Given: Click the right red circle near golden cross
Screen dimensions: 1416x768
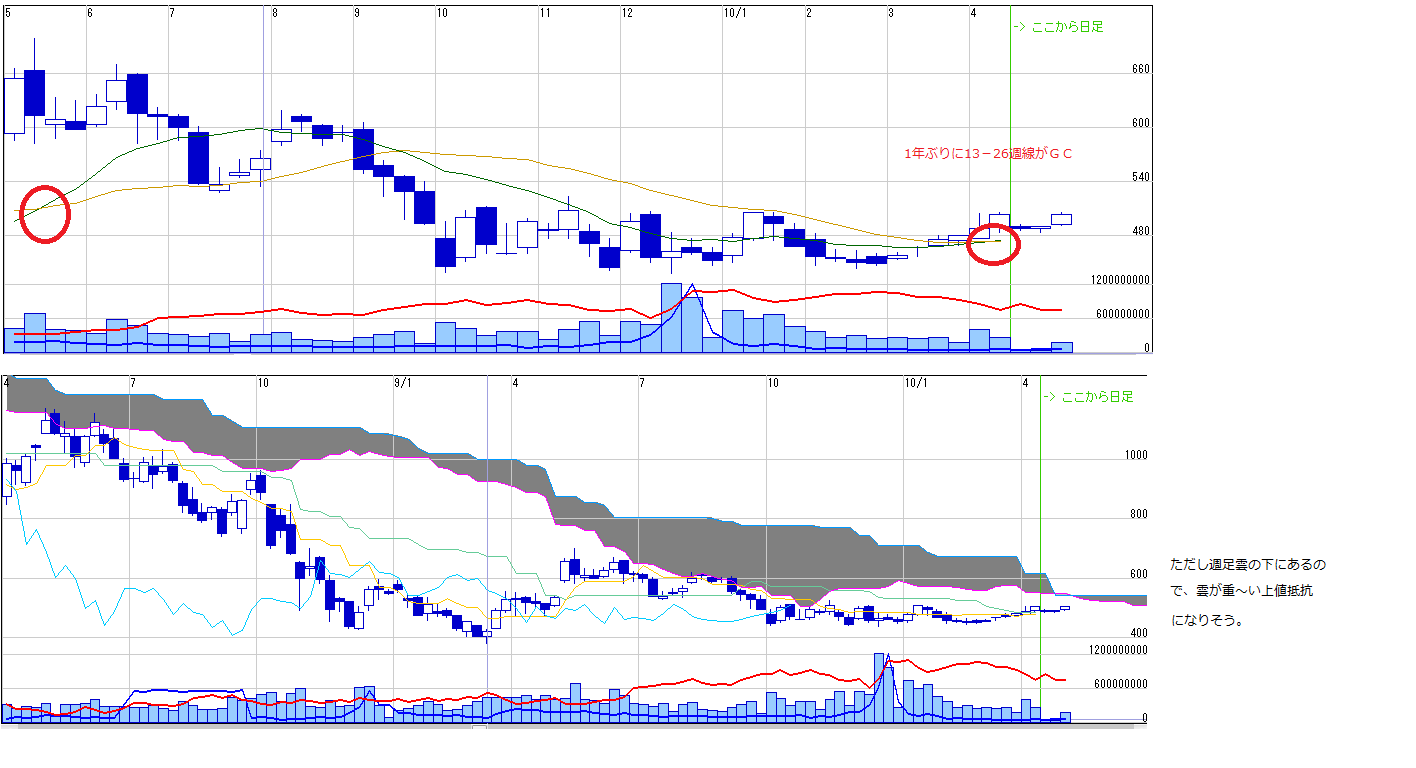Looking at the screenshot, I should [993, 244].
